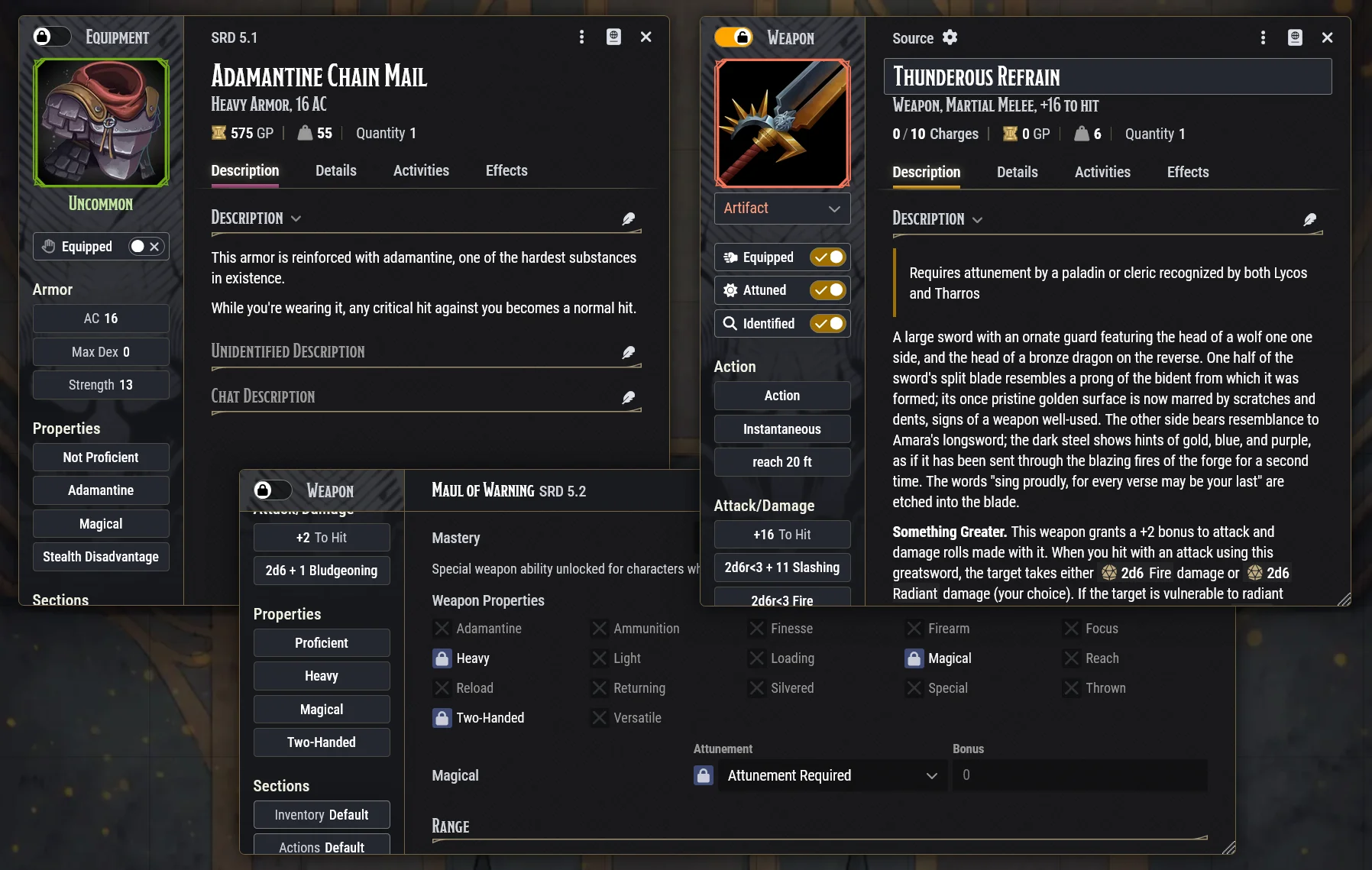1372x870 pixels.
Task: Toggle edit lock on Maul of Warning sheet
Action: (273, 490)
